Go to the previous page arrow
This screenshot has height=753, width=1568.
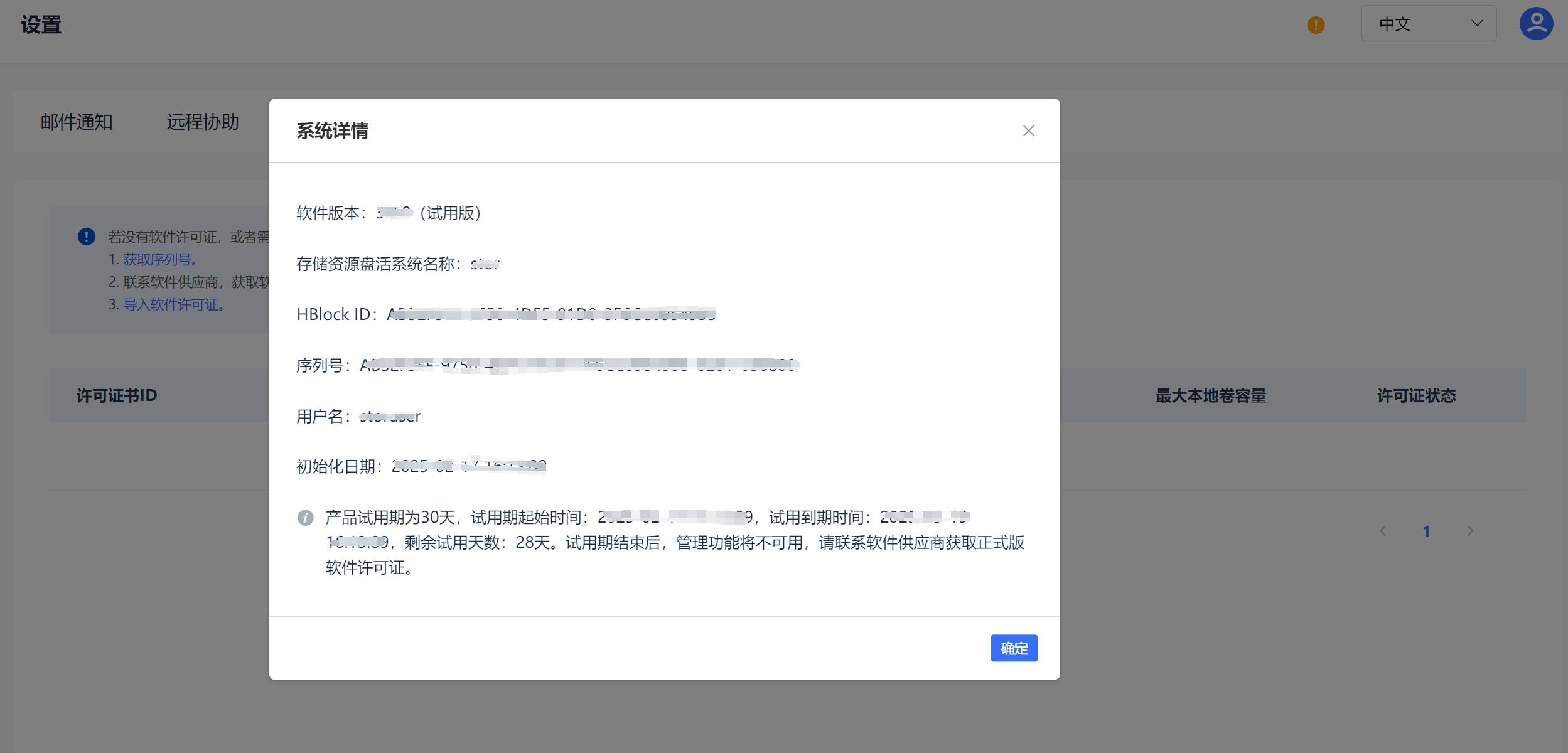pos(1383,531)
